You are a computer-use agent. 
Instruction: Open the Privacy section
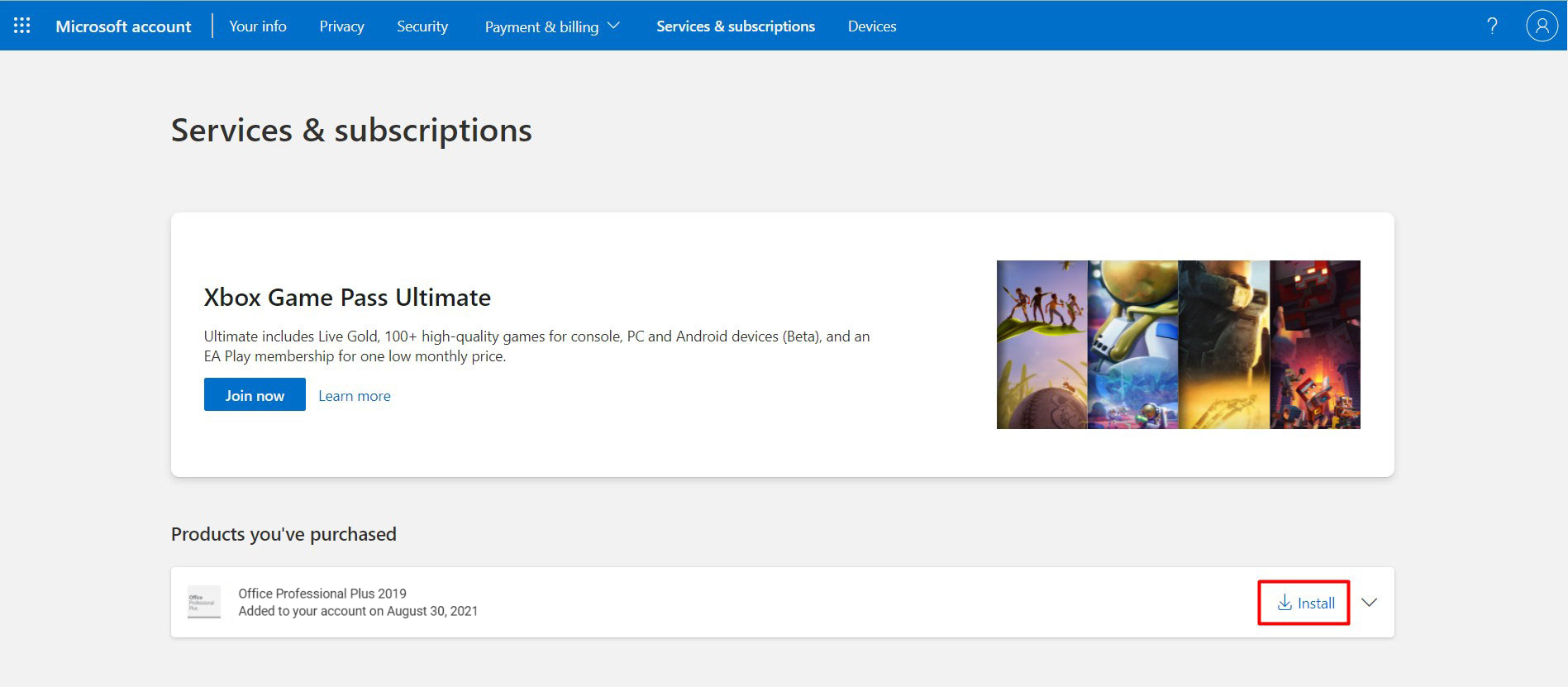pyautogui.click(x=341, y=26)
